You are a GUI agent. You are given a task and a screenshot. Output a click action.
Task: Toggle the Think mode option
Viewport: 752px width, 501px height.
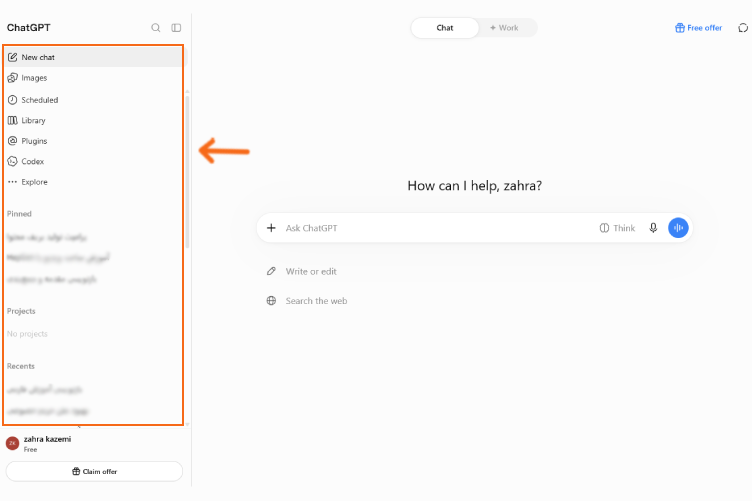coord(617,228)
